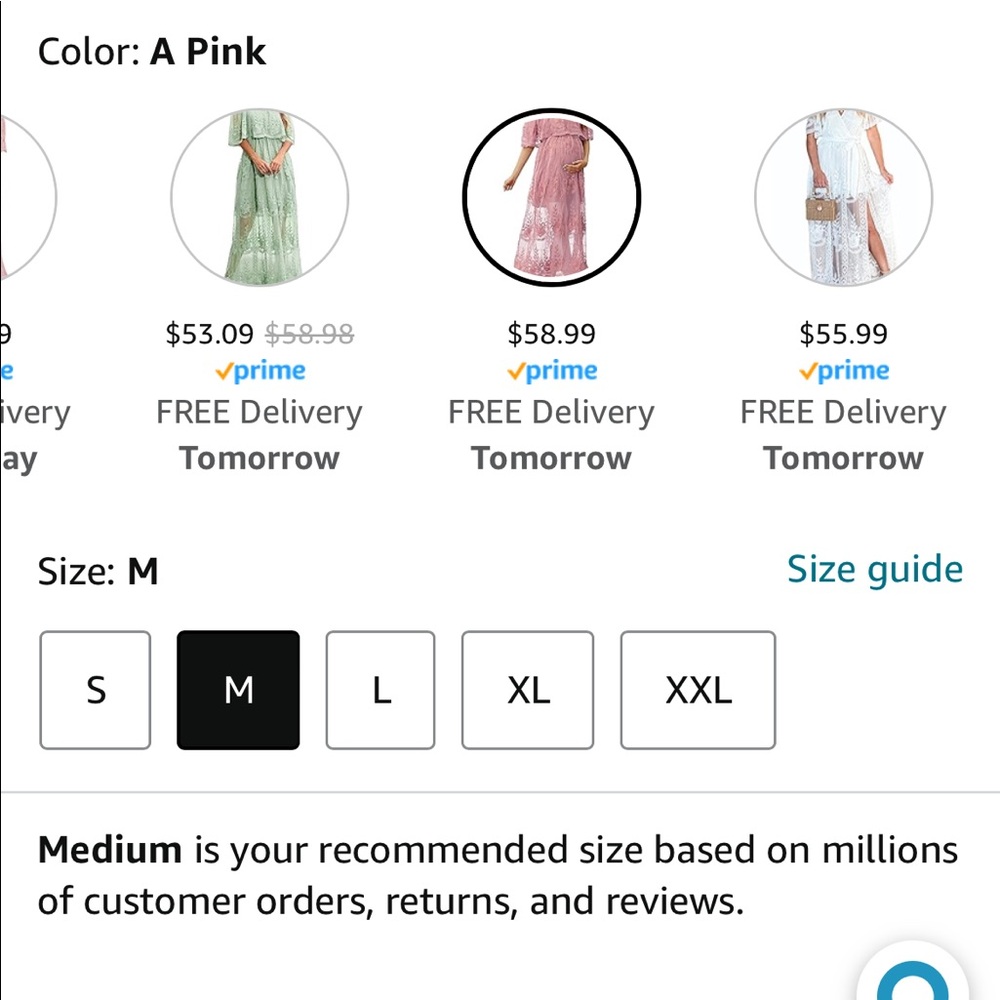Click the $58.99 price under selected dress
Viewport: 1000px width, 1000px height.
pos(551,333)
